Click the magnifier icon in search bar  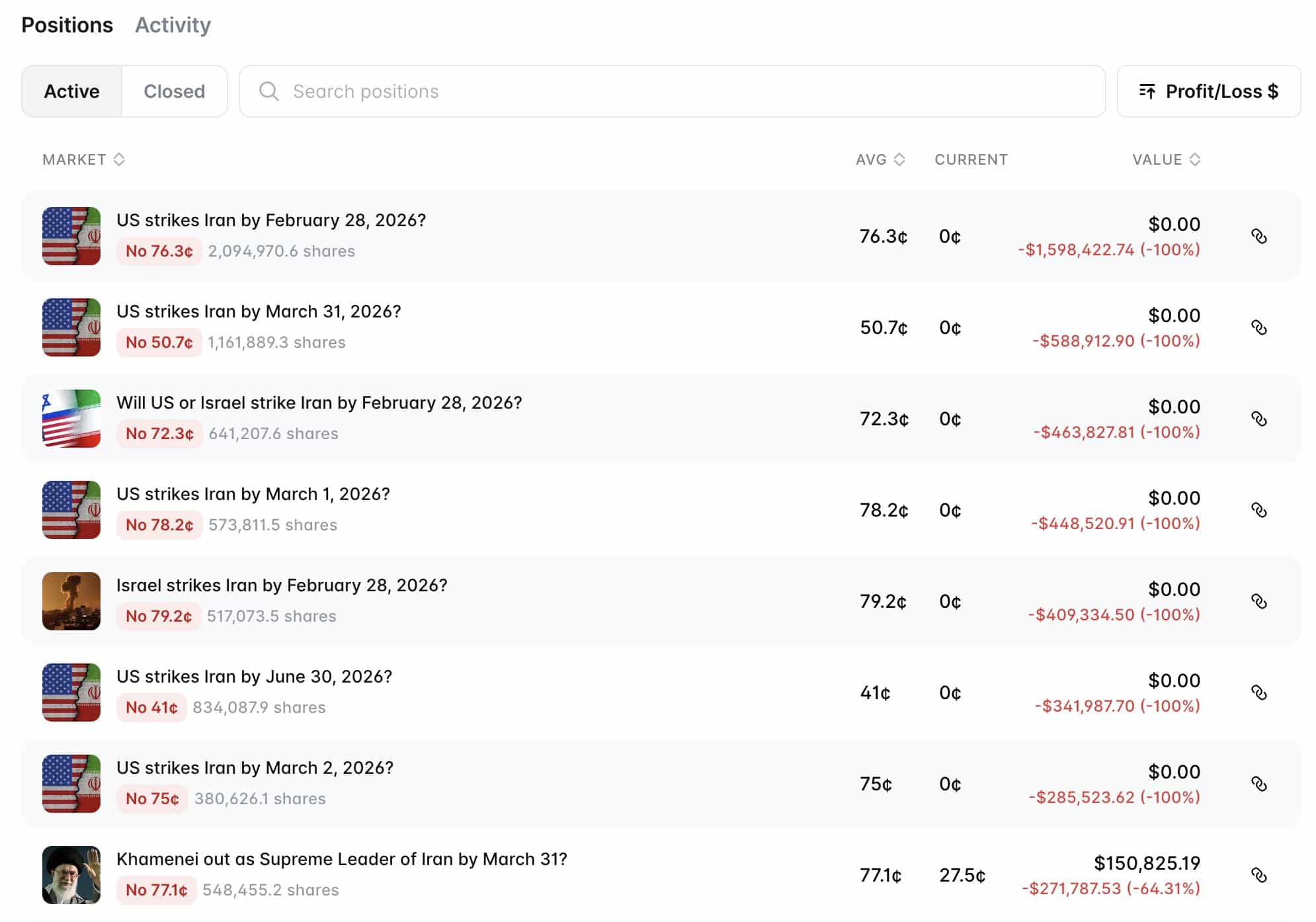(x=268, y=91)
